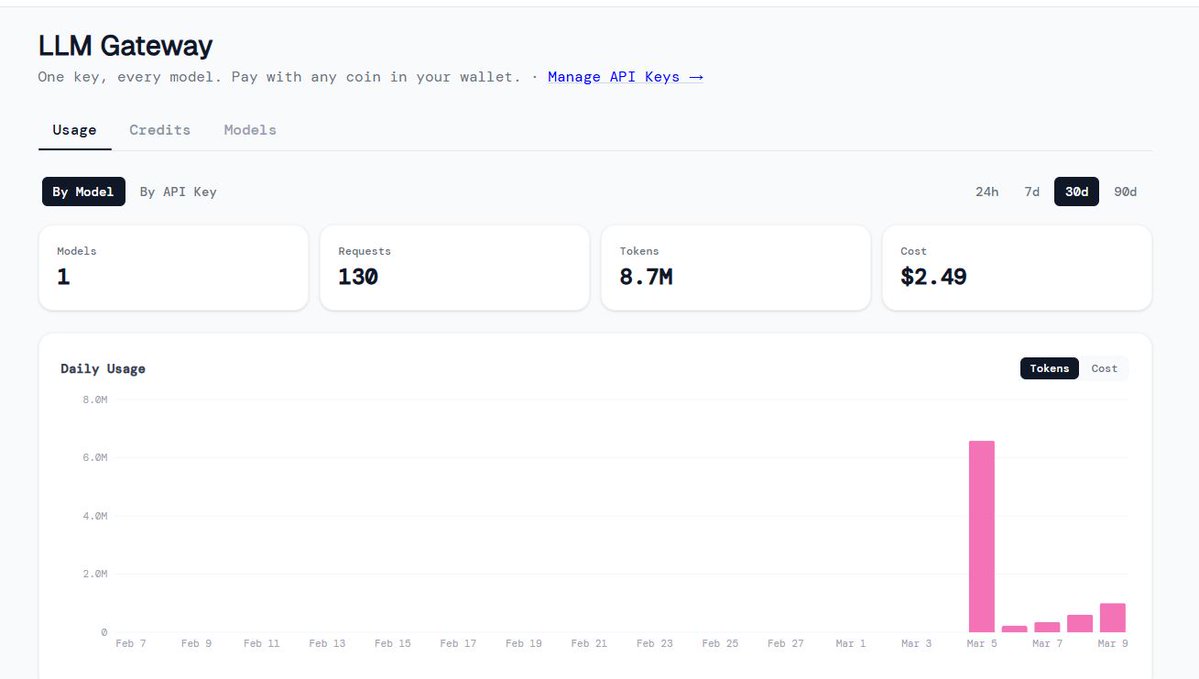Click the Tokens summary card showing 8.7M
Screen dimensions: 1199x679
pyautogui.click(x=735, y=267)
